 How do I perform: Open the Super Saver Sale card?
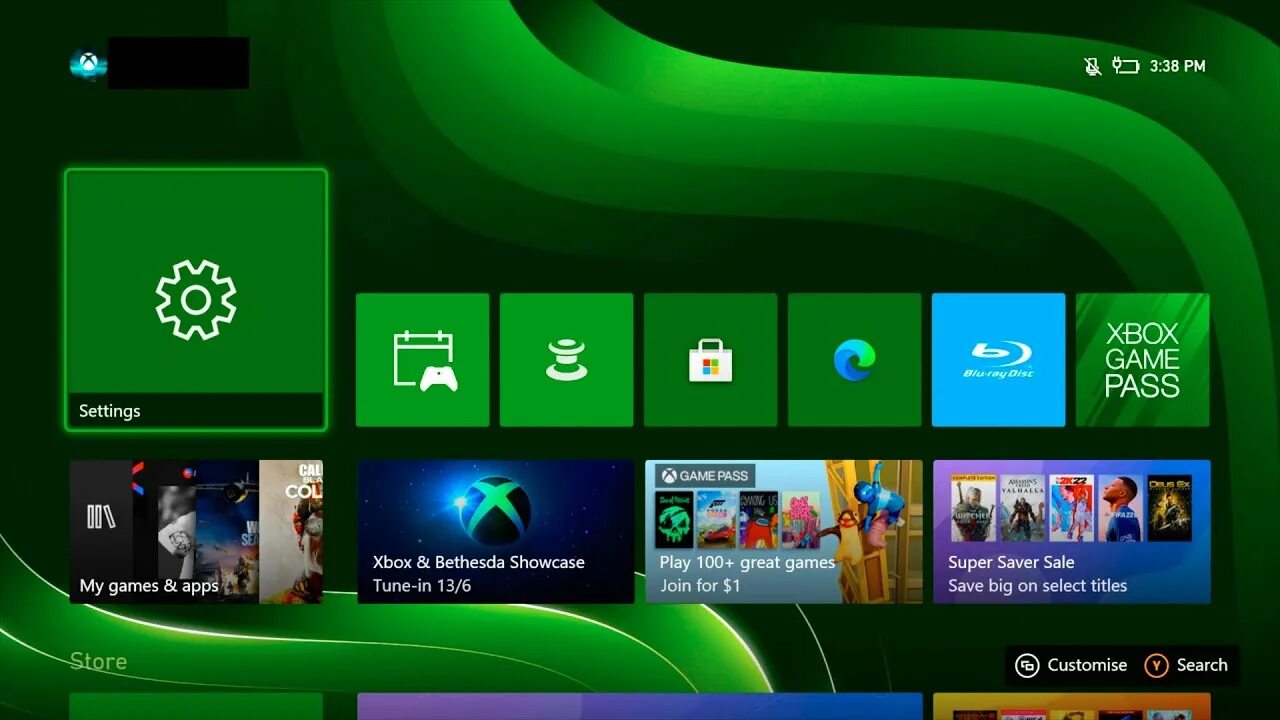point(1072,532)
